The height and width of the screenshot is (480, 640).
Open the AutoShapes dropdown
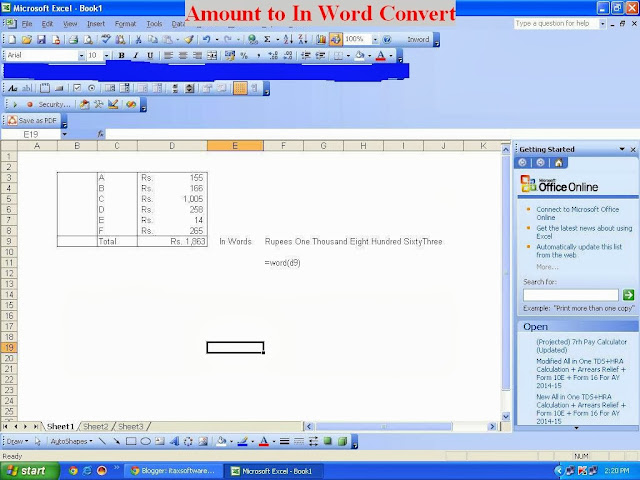[x=71, y=441]
